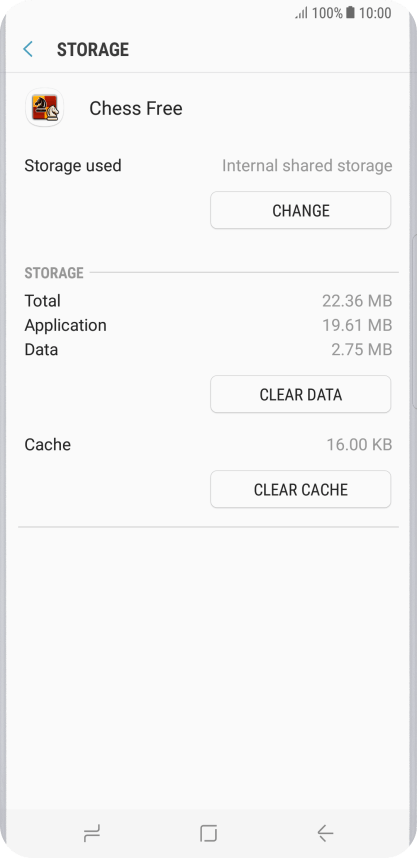Select the STORAGE page title
The image size is (417, 858).
tap(93, 49)
